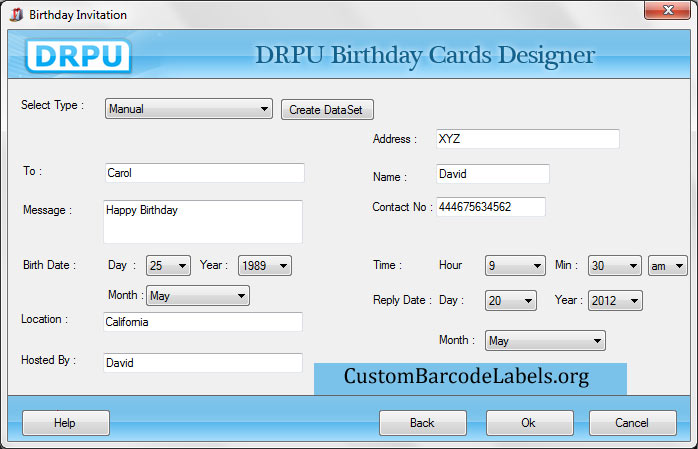Click the Location field containing California

pyautogui.click(x=203, y=322)
